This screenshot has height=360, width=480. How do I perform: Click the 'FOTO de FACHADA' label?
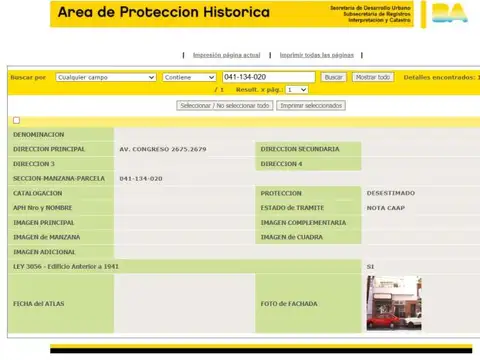coord(289,304)
